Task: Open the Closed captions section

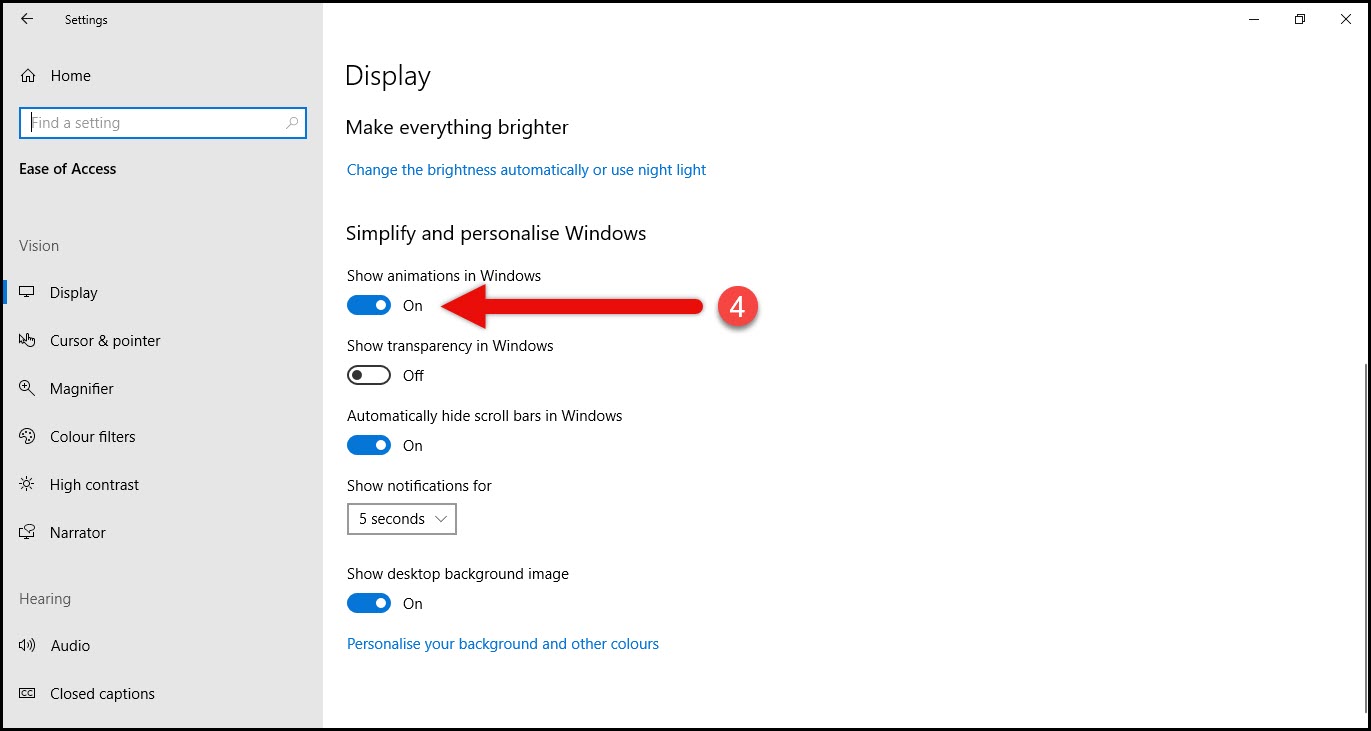Action: click(x=162, y=694)
